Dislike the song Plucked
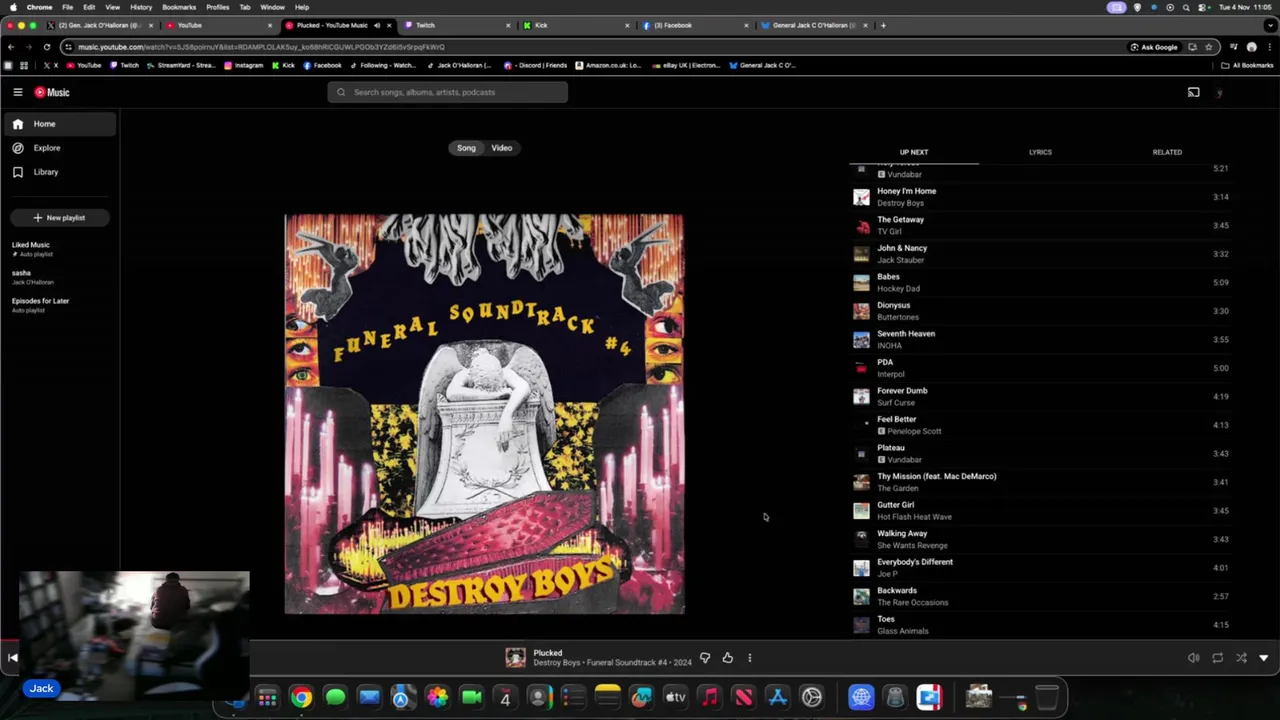 coord(705,658)
